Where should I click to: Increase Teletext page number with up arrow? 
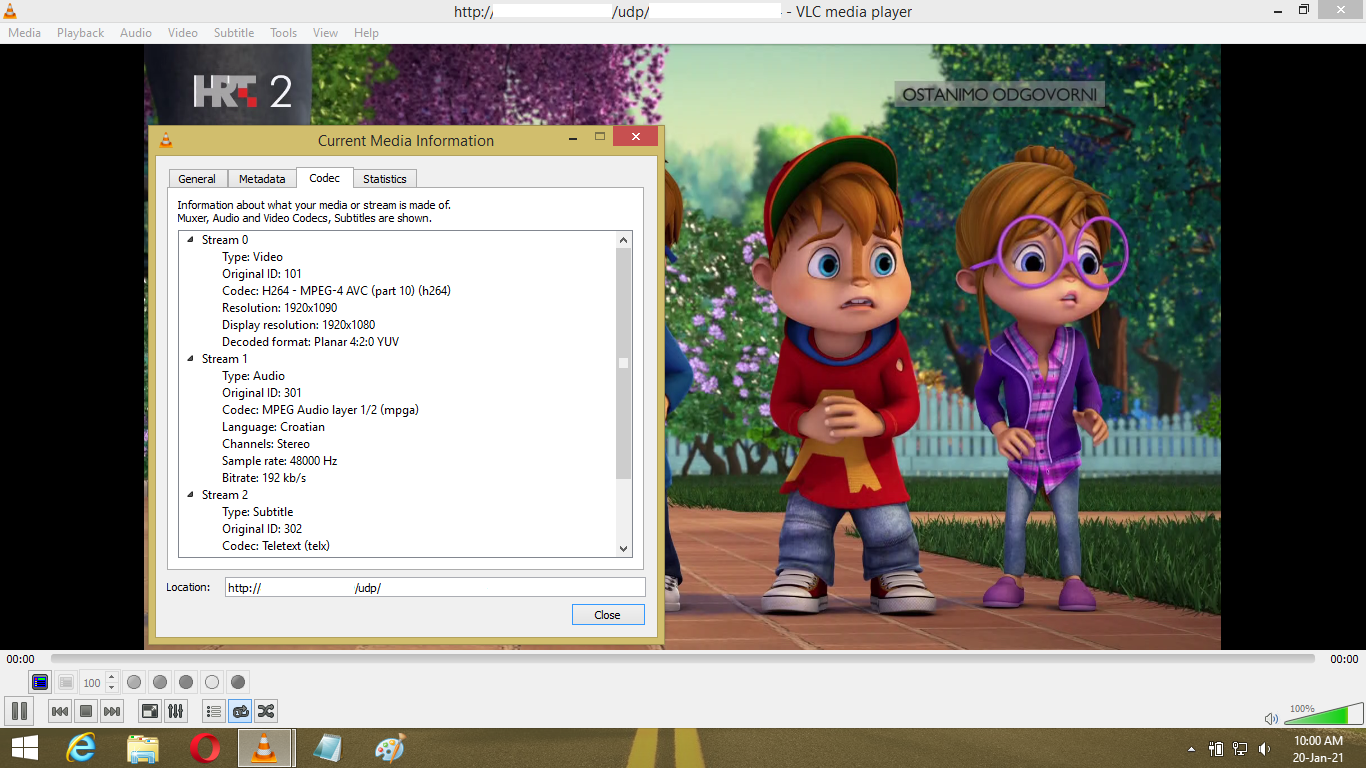[111, 677]
